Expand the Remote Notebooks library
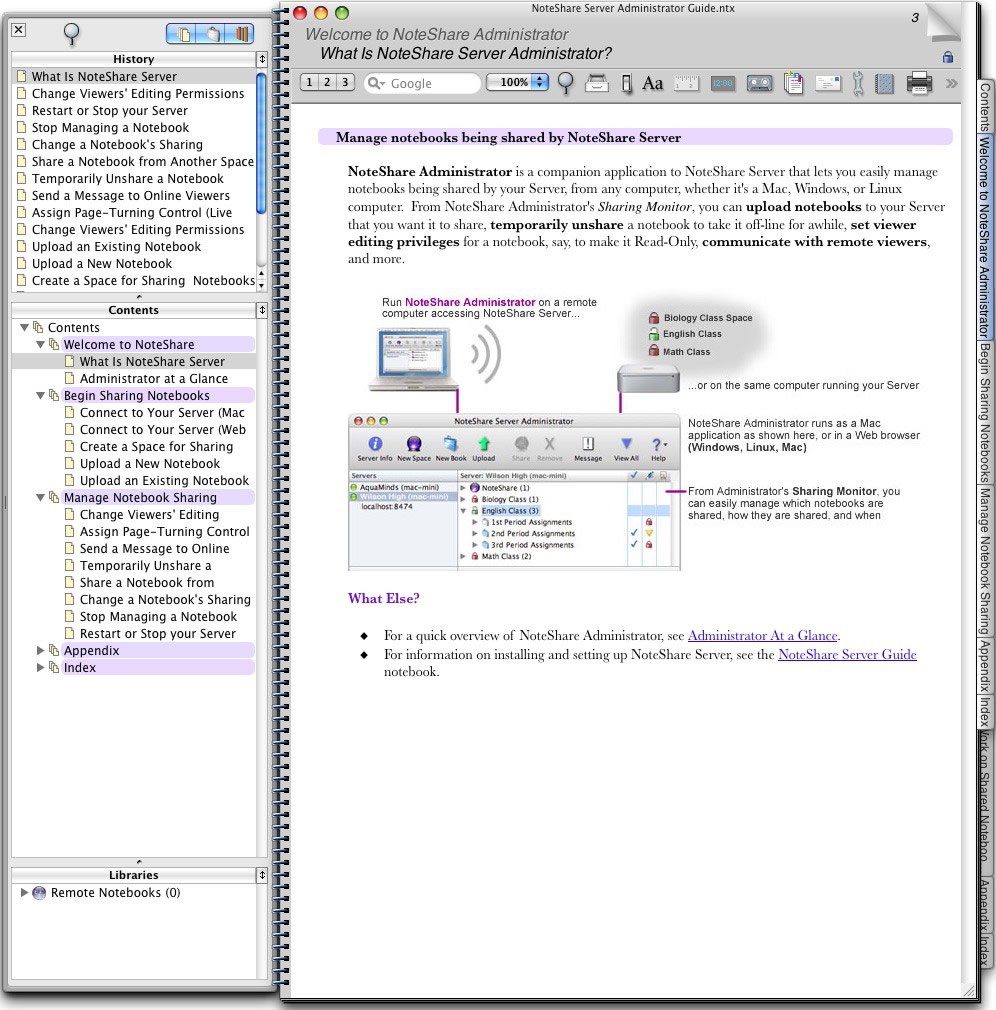 click(24, 892)
